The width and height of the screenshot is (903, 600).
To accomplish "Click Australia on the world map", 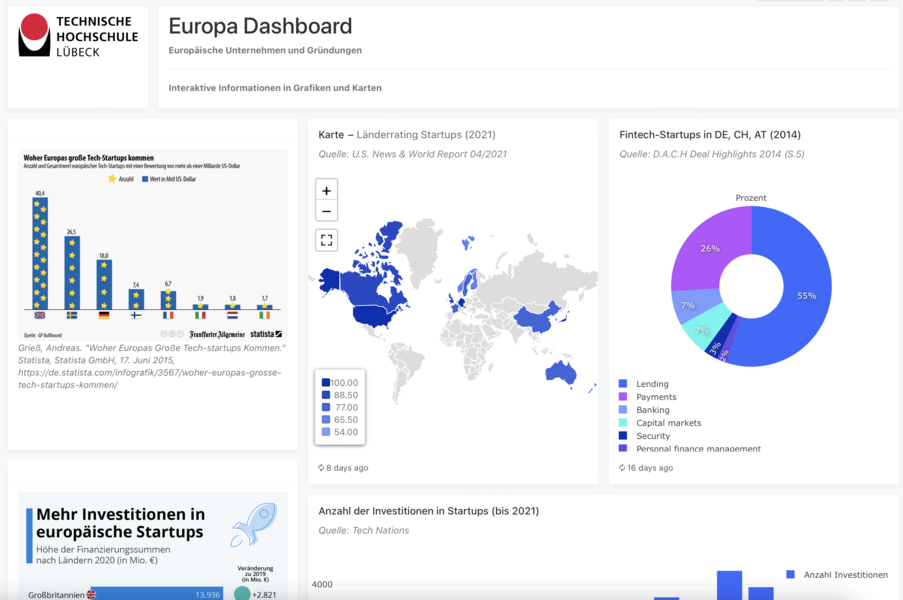I will (x=560, y=373).
